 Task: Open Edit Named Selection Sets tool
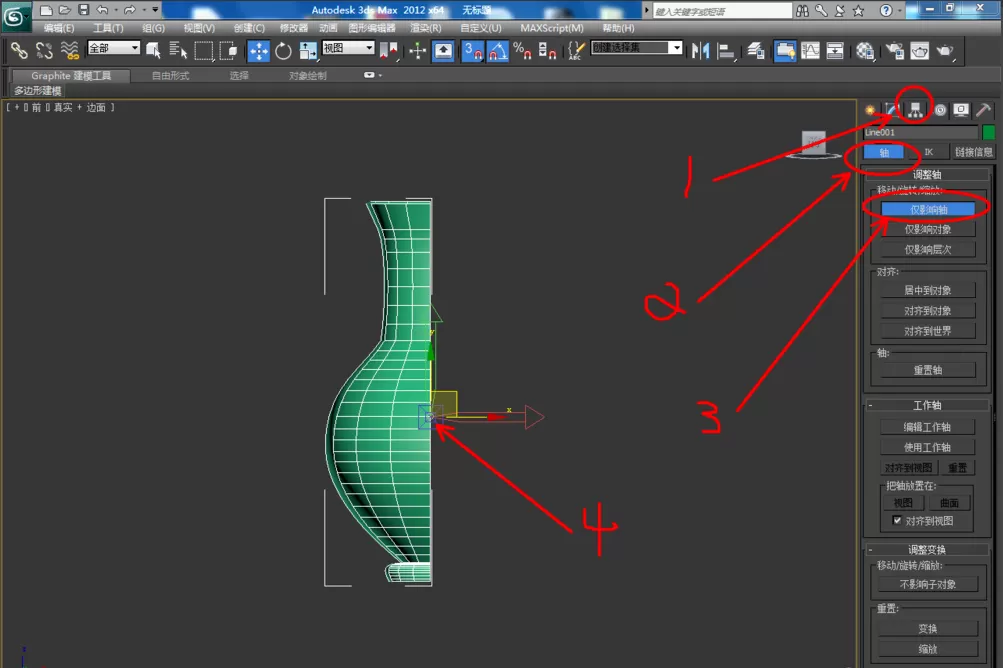(576, 51)
